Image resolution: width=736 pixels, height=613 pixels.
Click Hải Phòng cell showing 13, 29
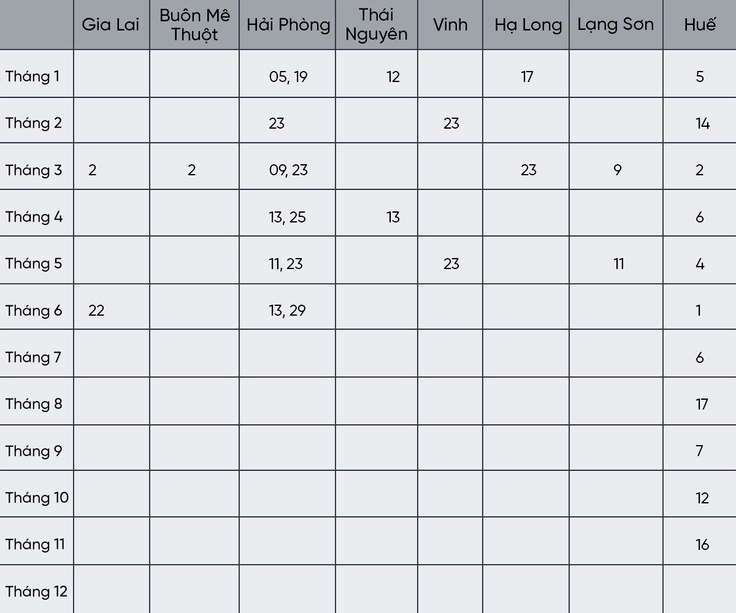[x=288, y=306]
